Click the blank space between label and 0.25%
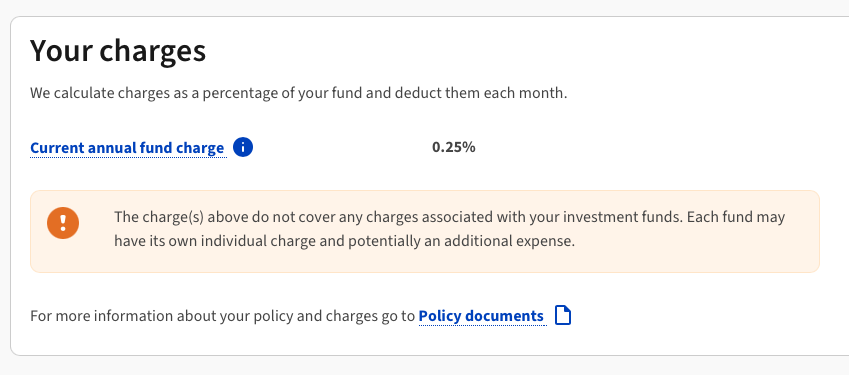 pos(341,147)
